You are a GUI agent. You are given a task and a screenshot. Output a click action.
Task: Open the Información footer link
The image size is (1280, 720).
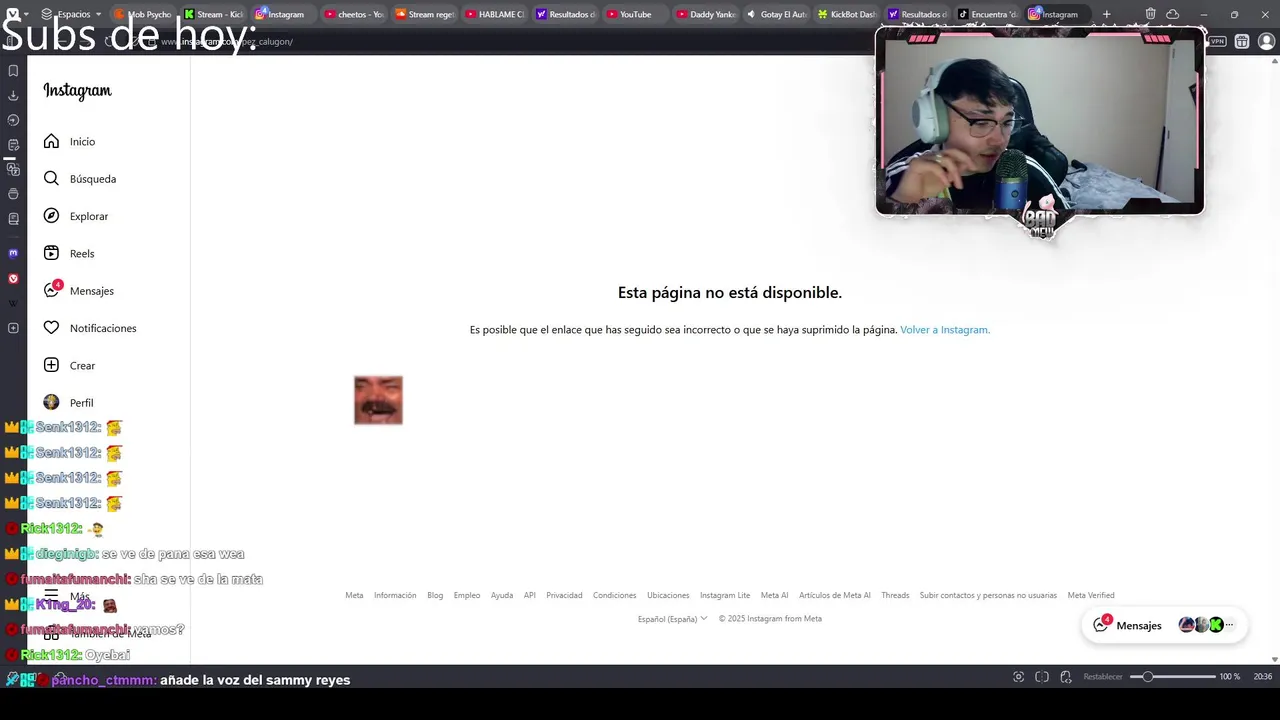[395, 595]
